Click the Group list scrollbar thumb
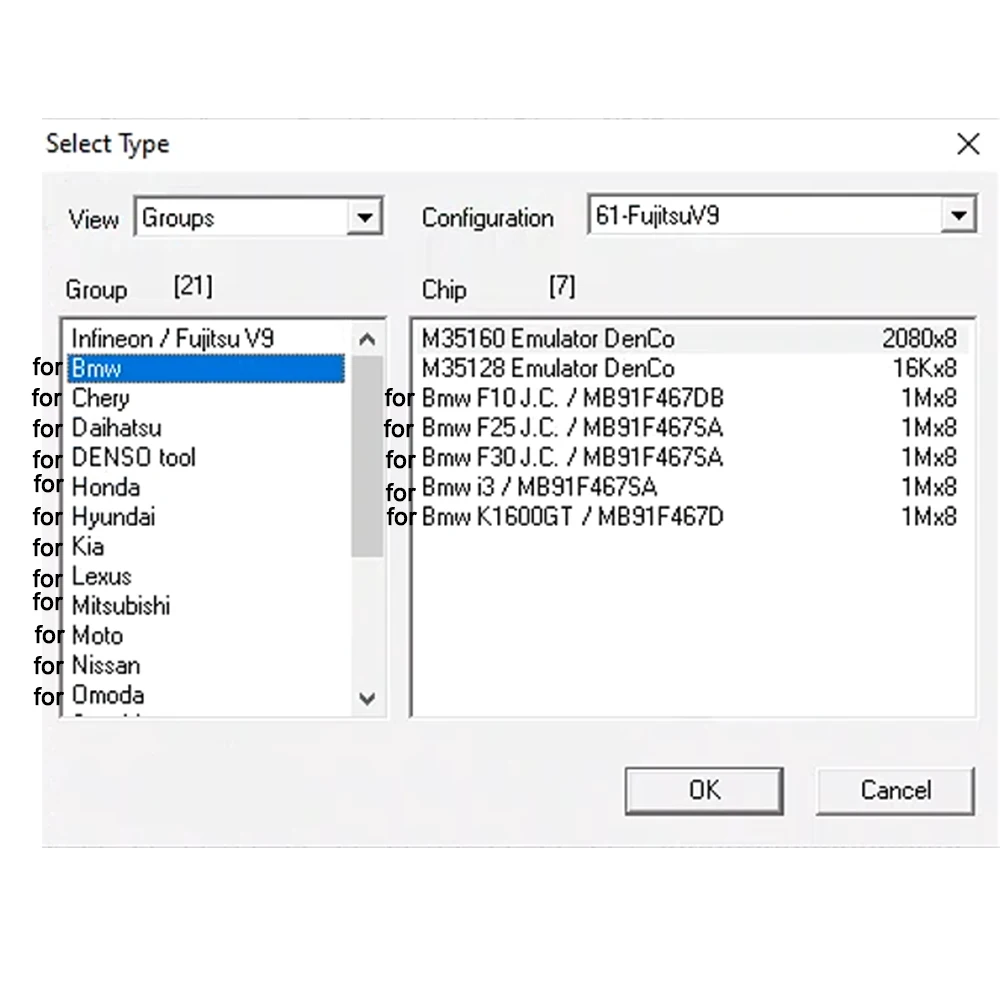Viewport: 1000px width, 1000px height. pos(367,455)
